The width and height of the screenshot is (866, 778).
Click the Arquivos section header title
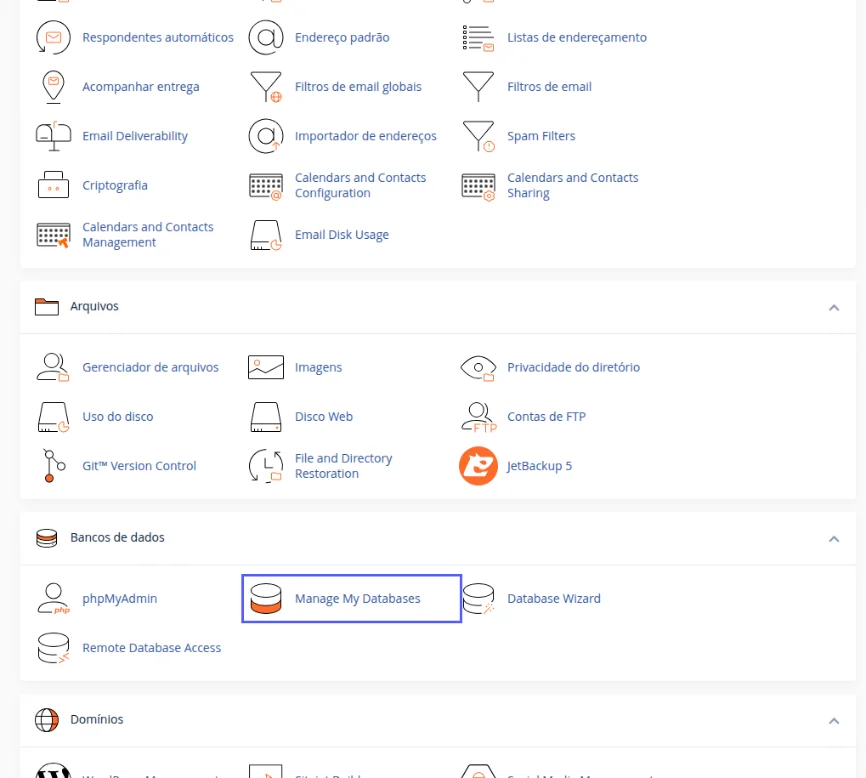tap(94, 306)
